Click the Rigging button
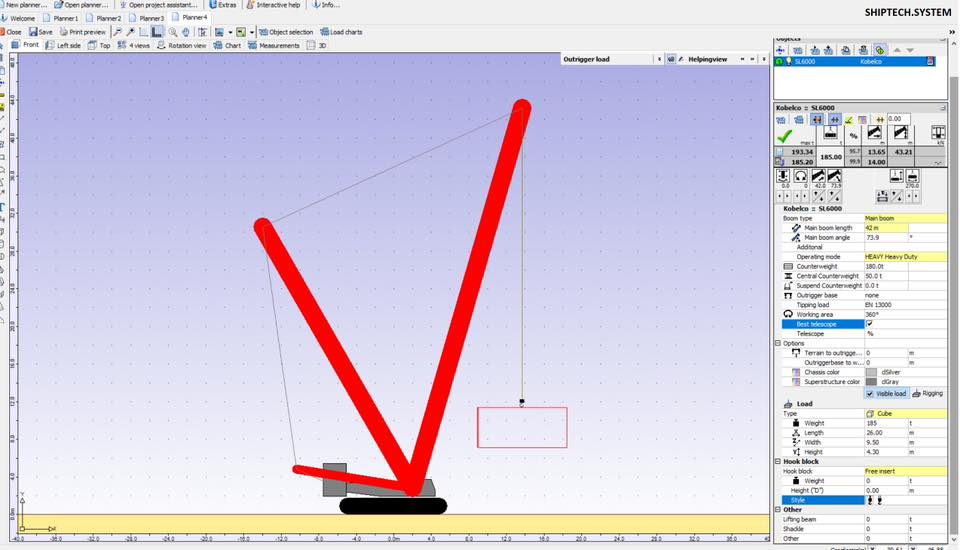Screen dimensions: 960x550 click(x=928, y=394)
